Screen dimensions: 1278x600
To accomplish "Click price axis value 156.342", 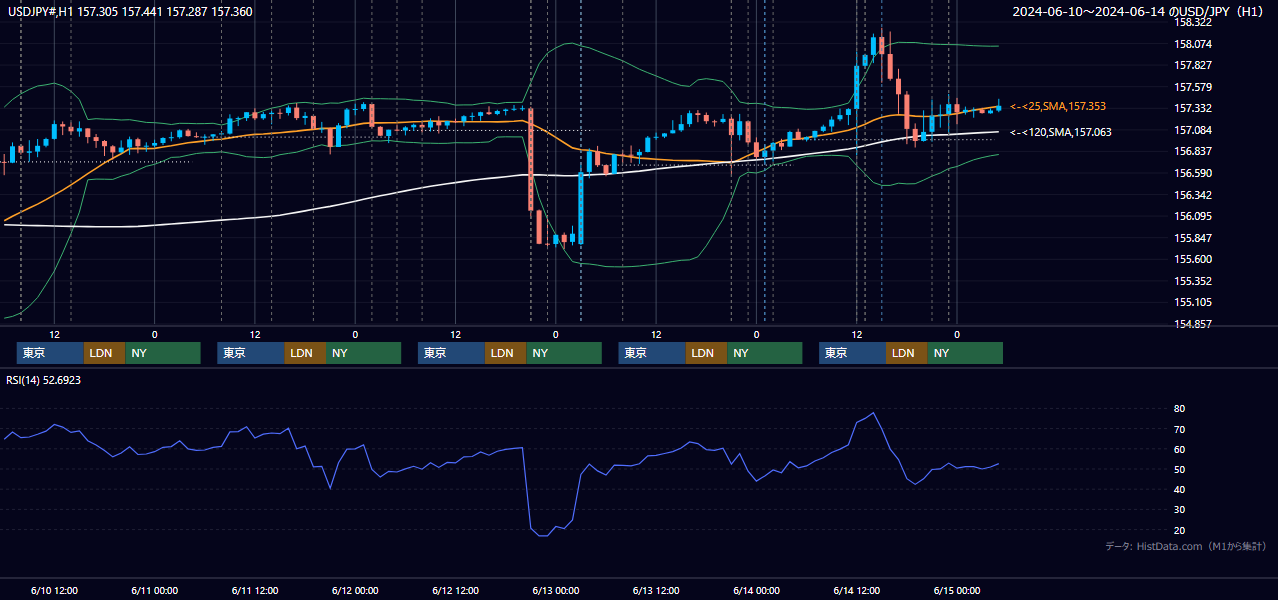I will tap(1194, 195).
